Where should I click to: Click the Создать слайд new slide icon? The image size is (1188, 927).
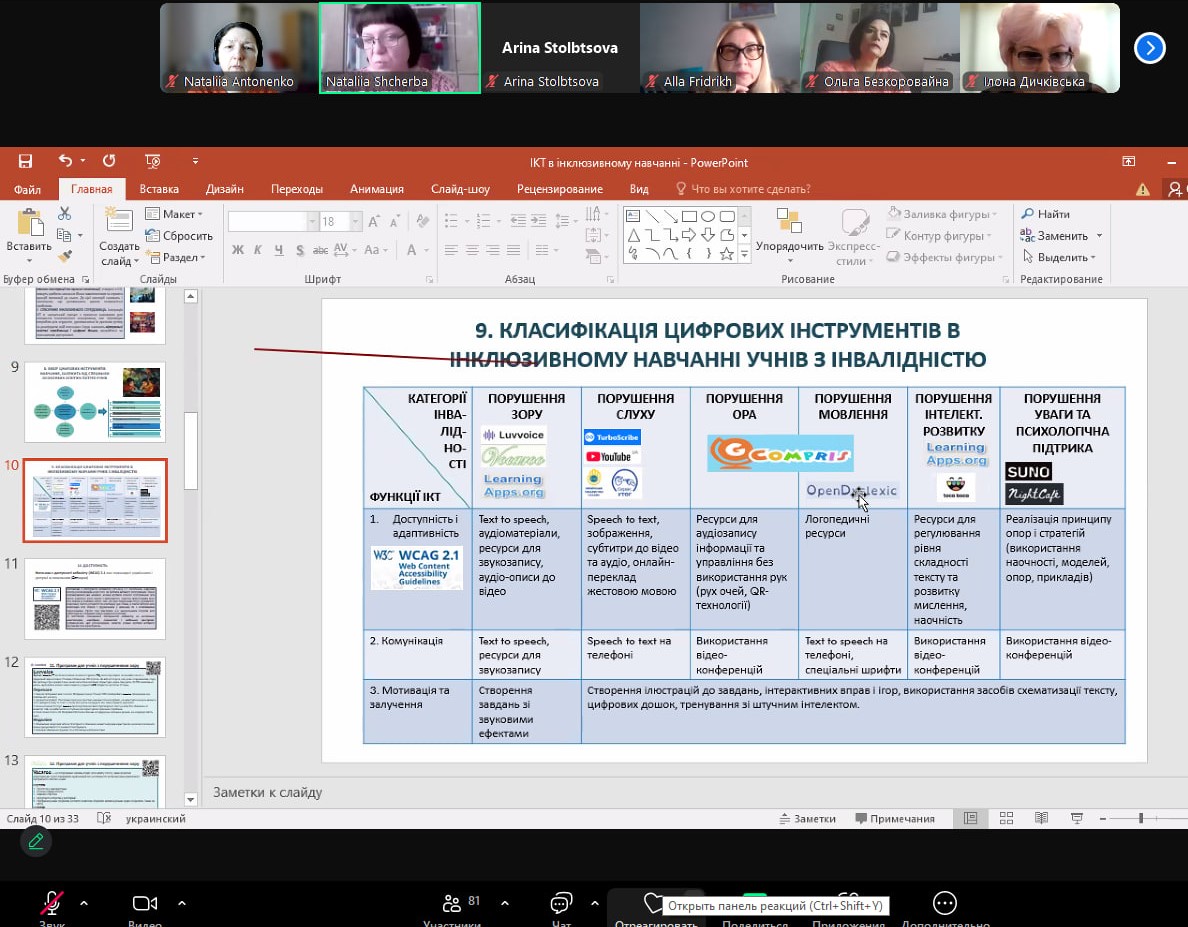click(119, 220)
